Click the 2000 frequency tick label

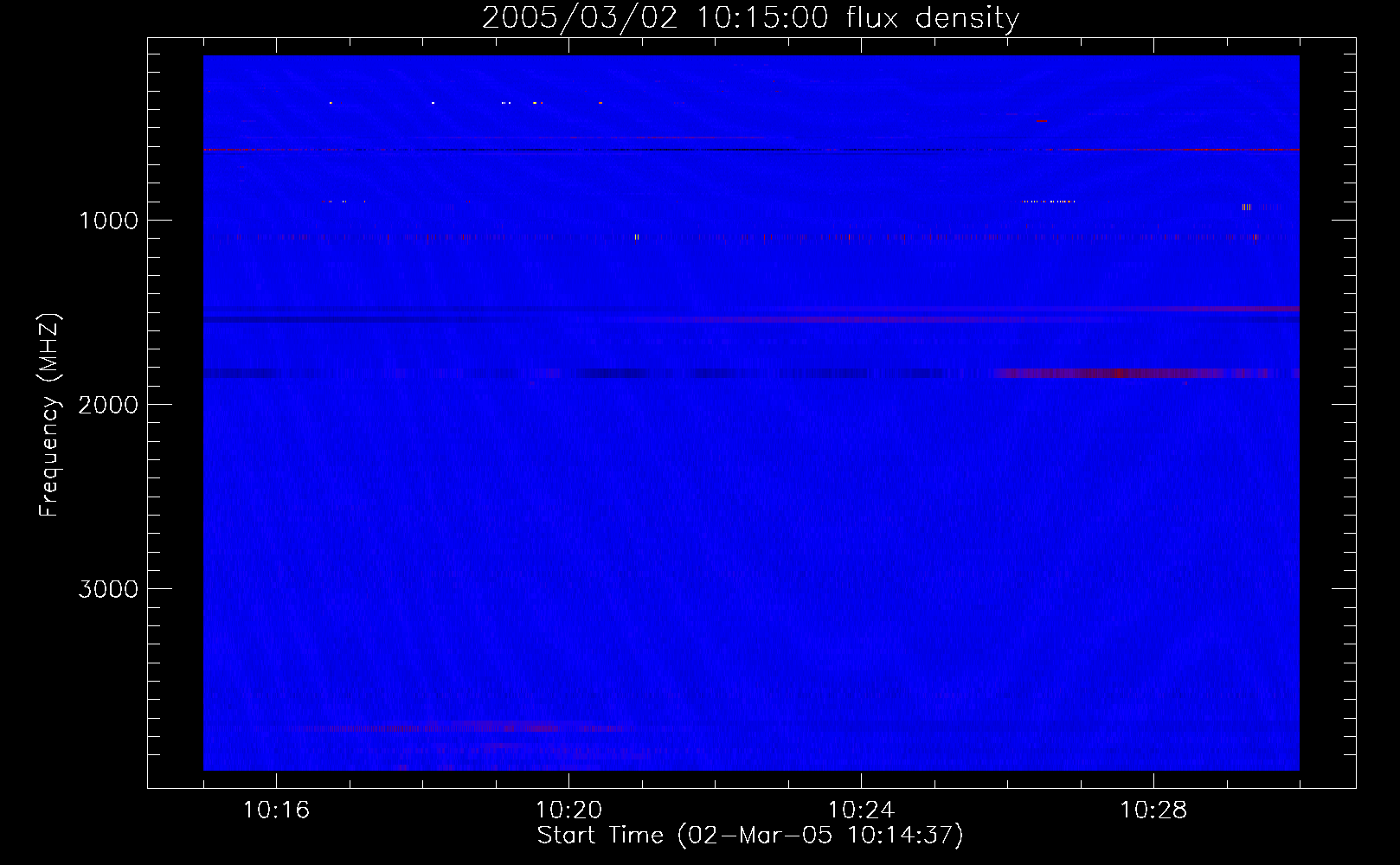click(108, 405)
